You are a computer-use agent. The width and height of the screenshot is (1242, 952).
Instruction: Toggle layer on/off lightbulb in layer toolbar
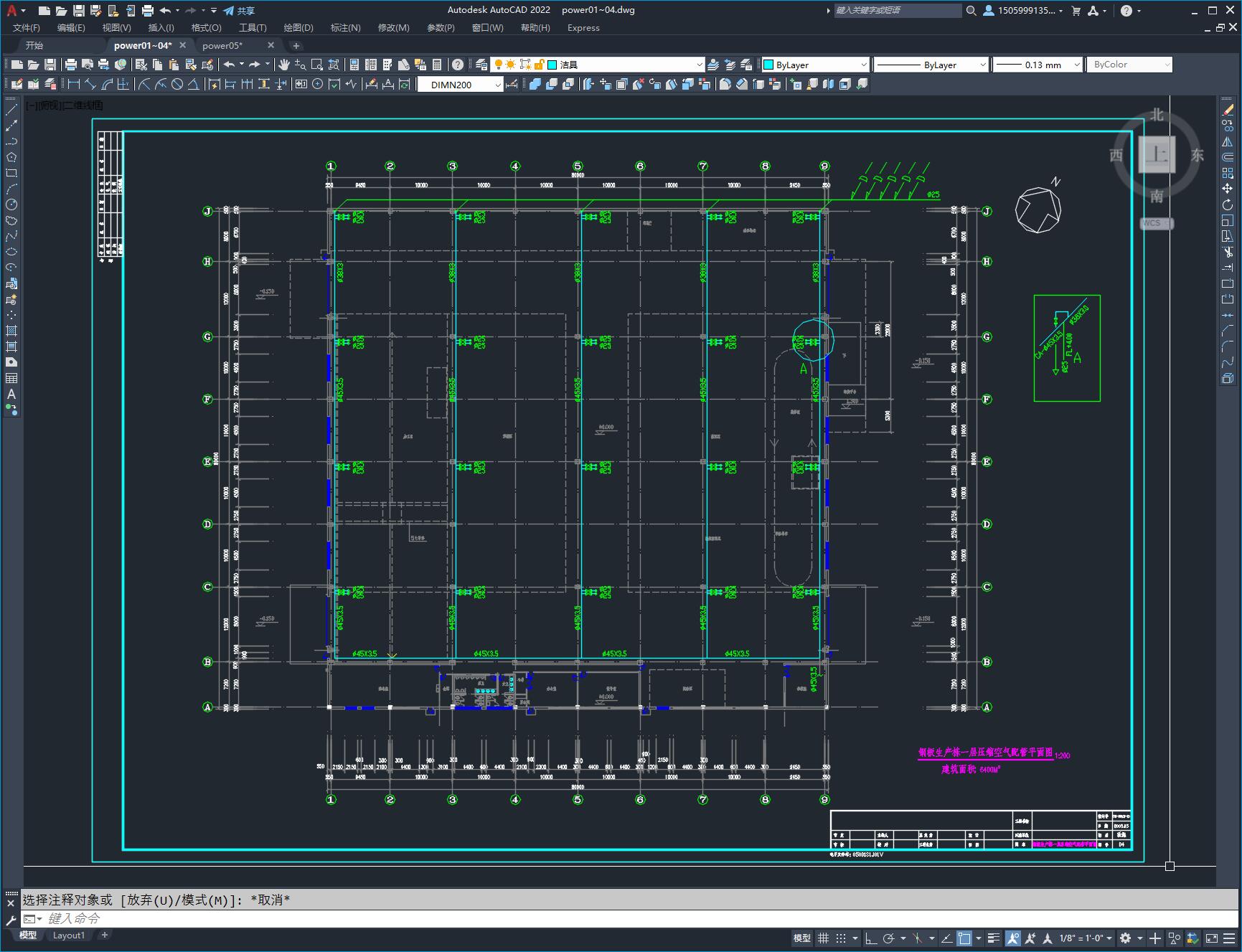(x=498, y=65)
